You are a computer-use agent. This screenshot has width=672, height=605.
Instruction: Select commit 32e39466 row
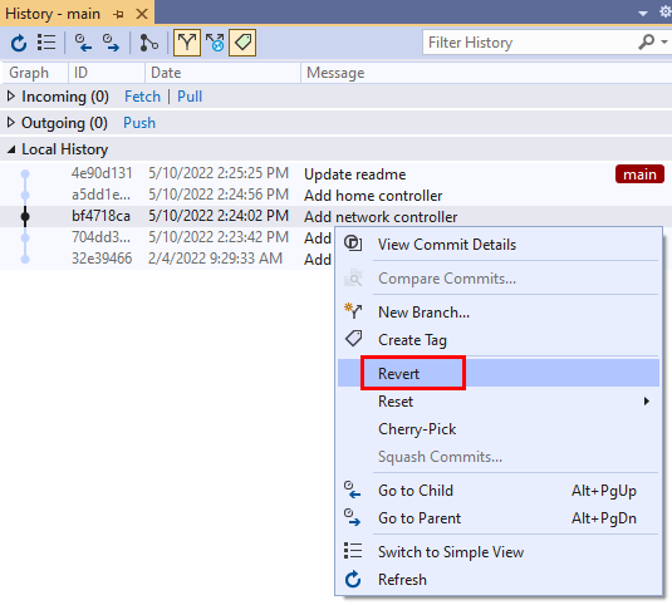pos(167,259)
